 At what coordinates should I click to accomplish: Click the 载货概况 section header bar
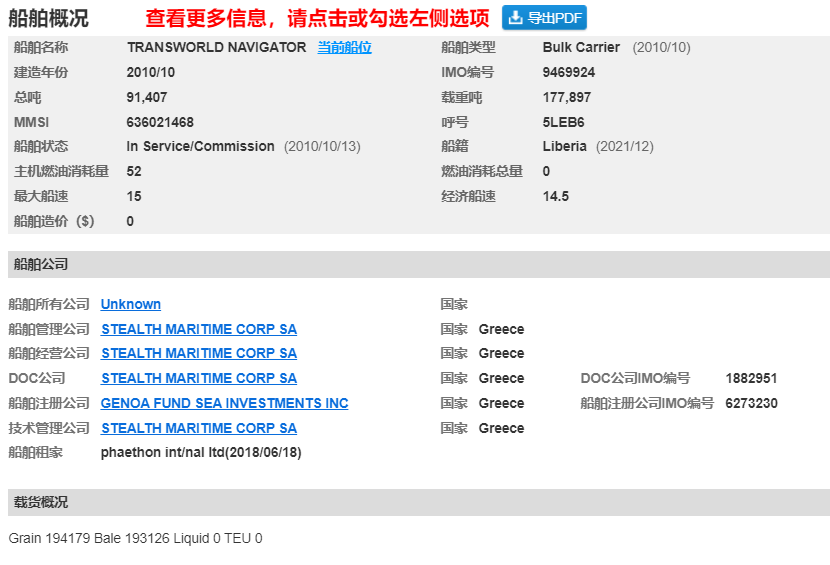[x=418, y=502]
